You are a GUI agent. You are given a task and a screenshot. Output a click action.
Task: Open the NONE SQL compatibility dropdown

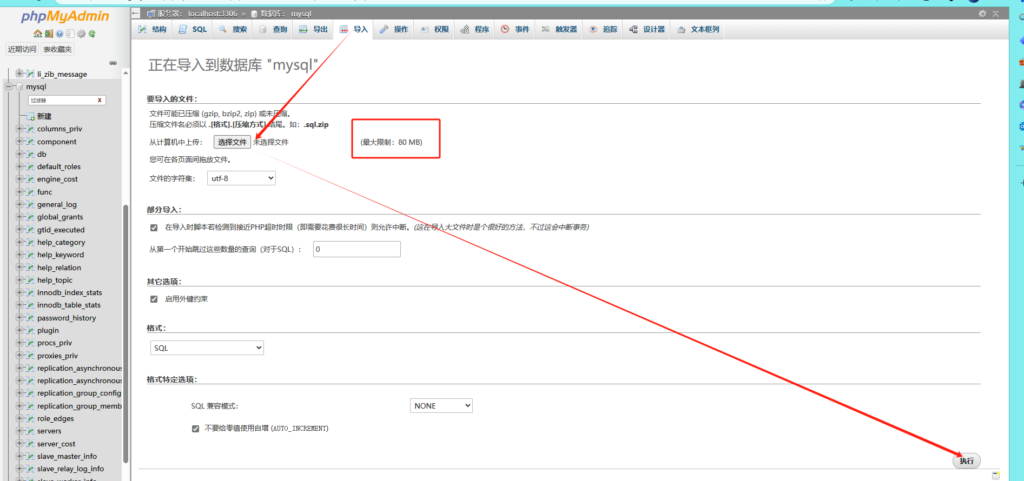[441, 405]
